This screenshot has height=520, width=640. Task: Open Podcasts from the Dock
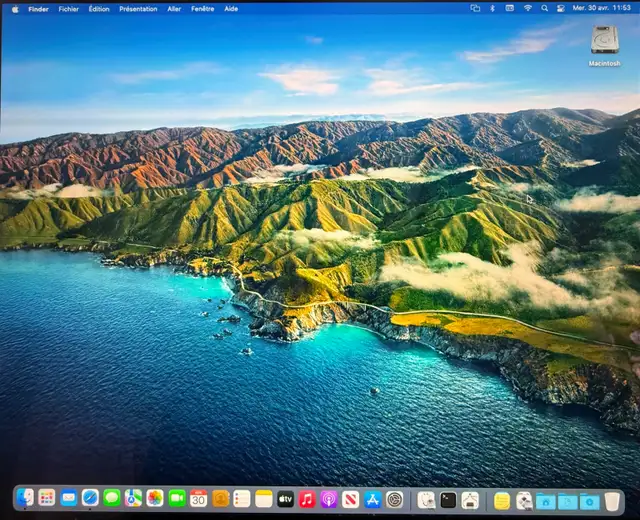pos(329,499)
